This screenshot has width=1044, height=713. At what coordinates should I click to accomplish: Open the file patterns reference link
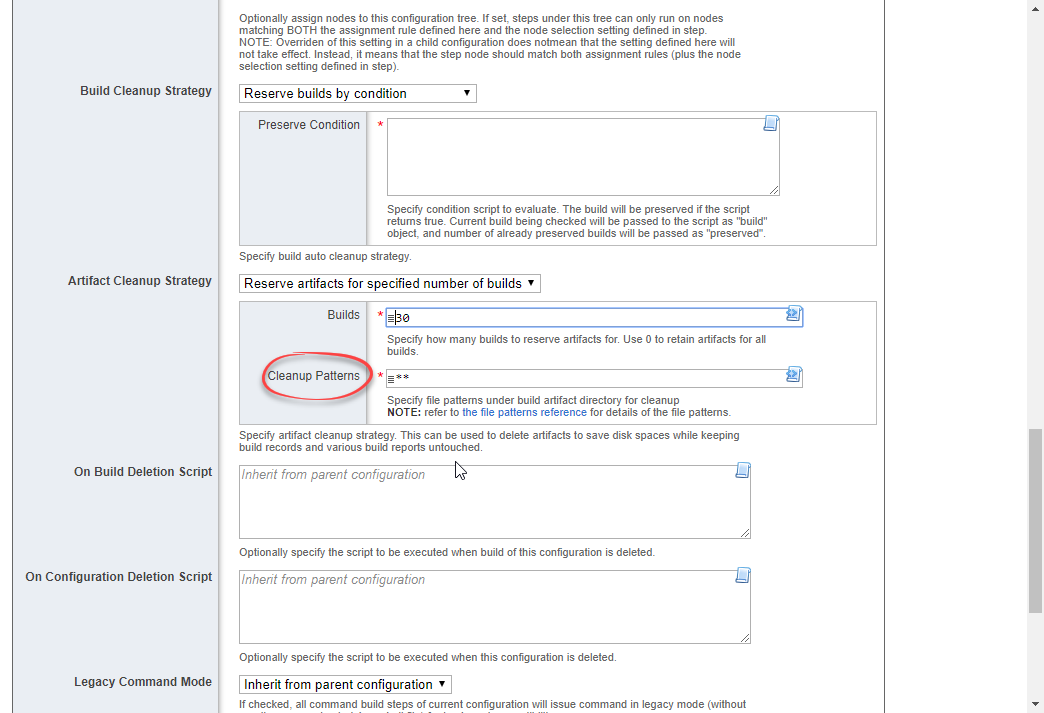coord(524,412)
